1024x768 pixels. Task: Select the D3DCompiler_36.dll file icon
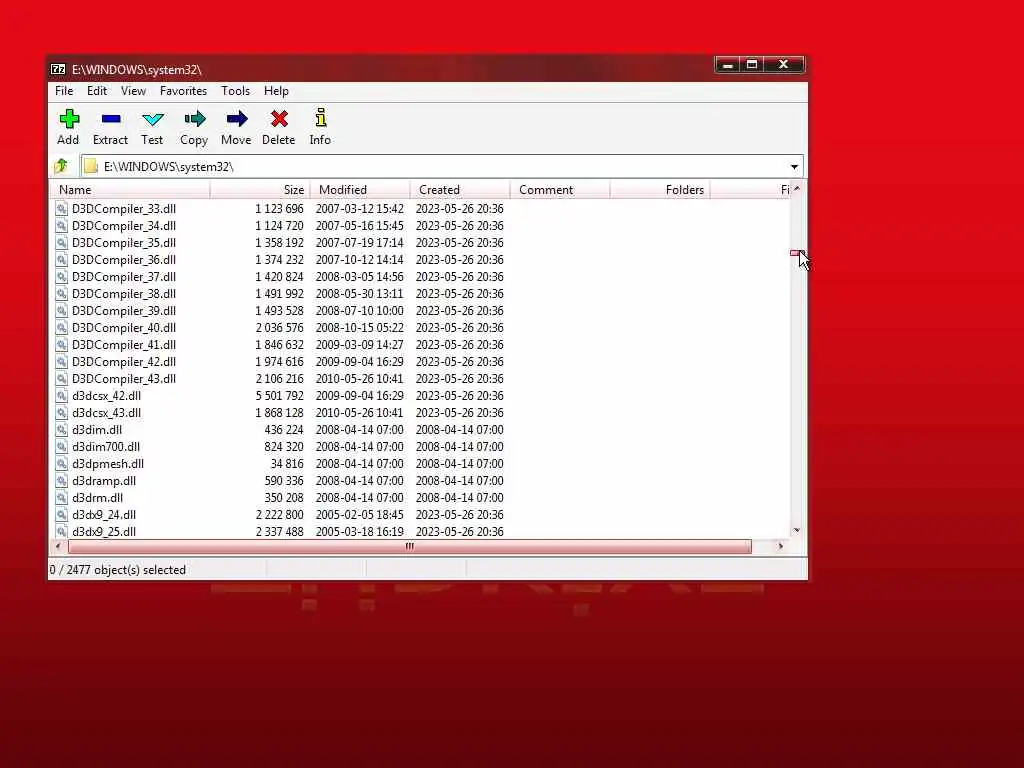coord(61,260)
